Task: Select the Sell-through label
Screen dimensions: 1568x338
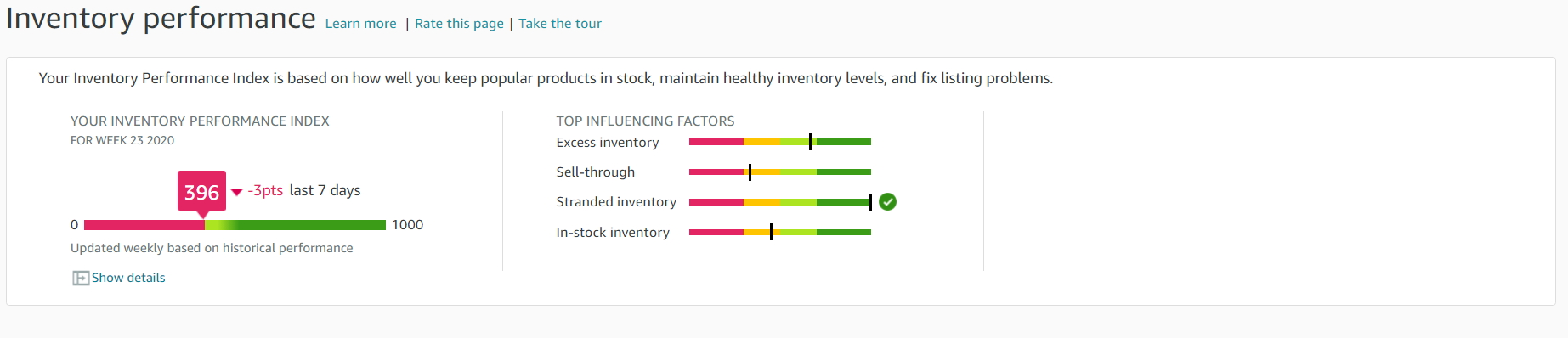Action: tap(596, 172)
